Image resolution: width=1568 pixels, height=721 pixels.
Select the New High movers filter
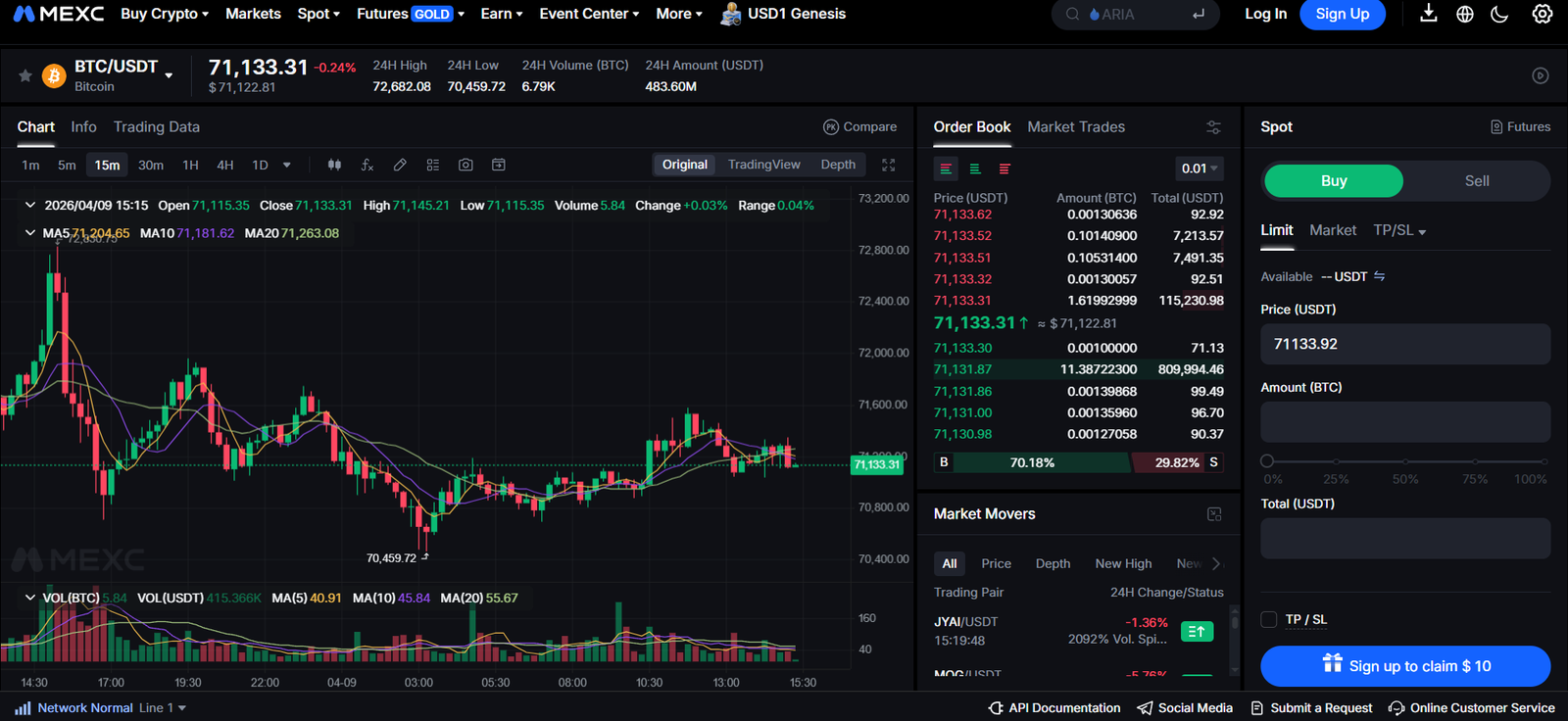1123,563
